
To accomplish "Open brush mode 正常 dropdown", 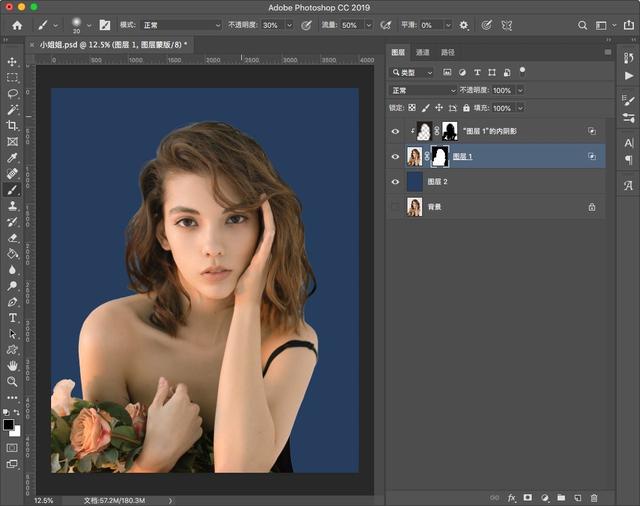I will click(181, 25).
